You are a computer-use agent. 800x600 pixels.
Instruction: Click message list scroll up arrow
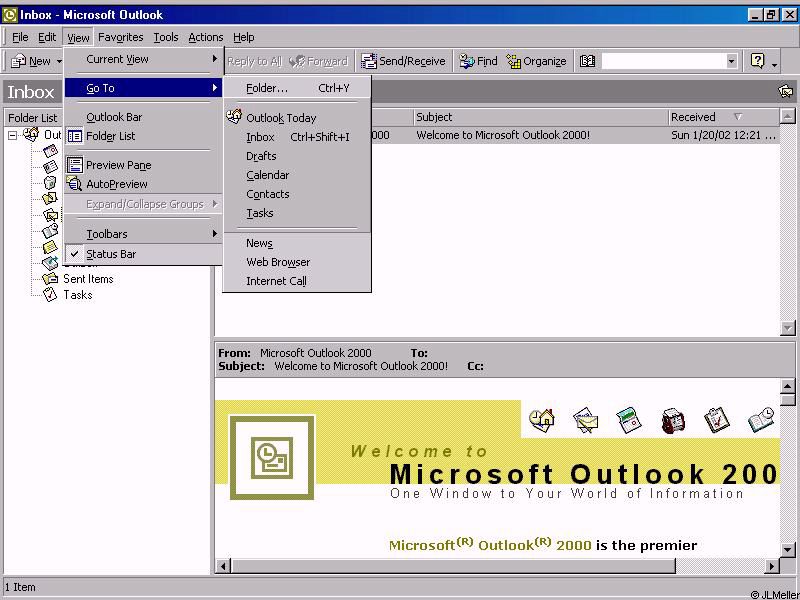(x=788, y=117)
